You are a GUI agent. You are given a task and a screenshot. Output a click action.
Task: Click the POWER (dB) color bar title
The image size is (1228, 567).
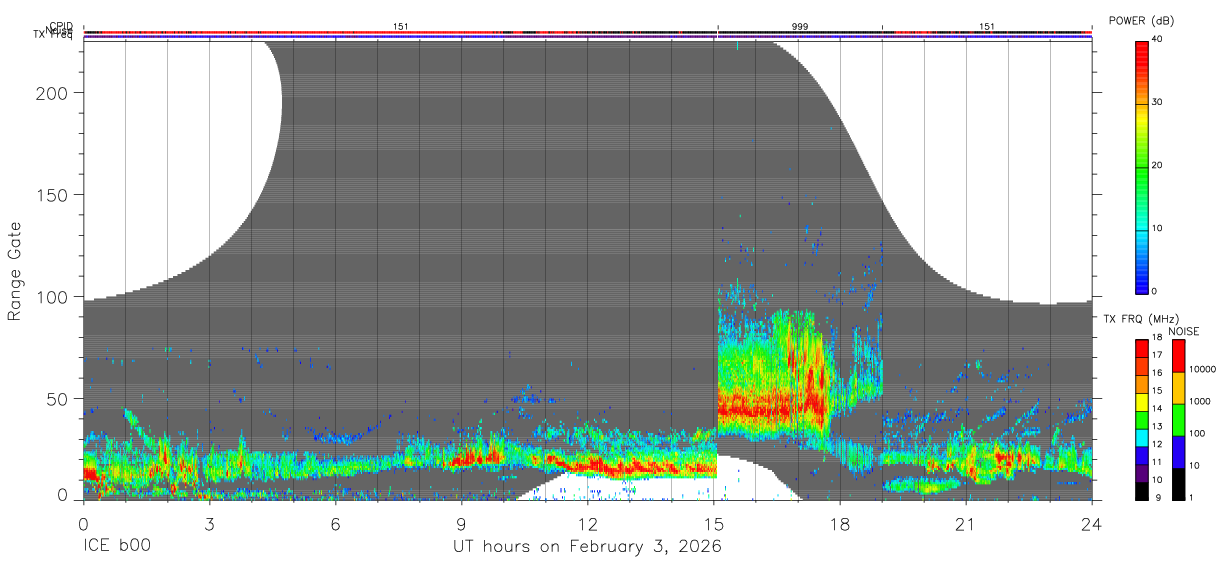1141,21
